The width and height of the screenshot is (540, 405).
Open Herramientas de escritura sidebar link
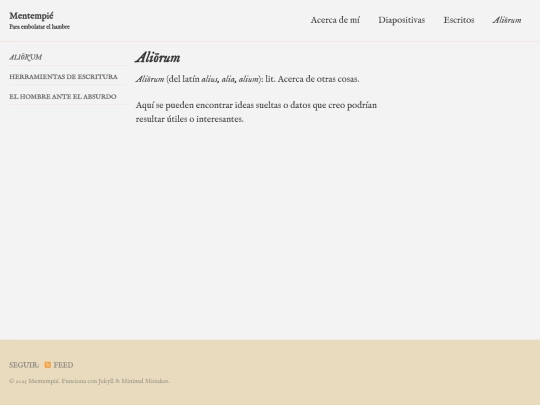pos(63,76)
